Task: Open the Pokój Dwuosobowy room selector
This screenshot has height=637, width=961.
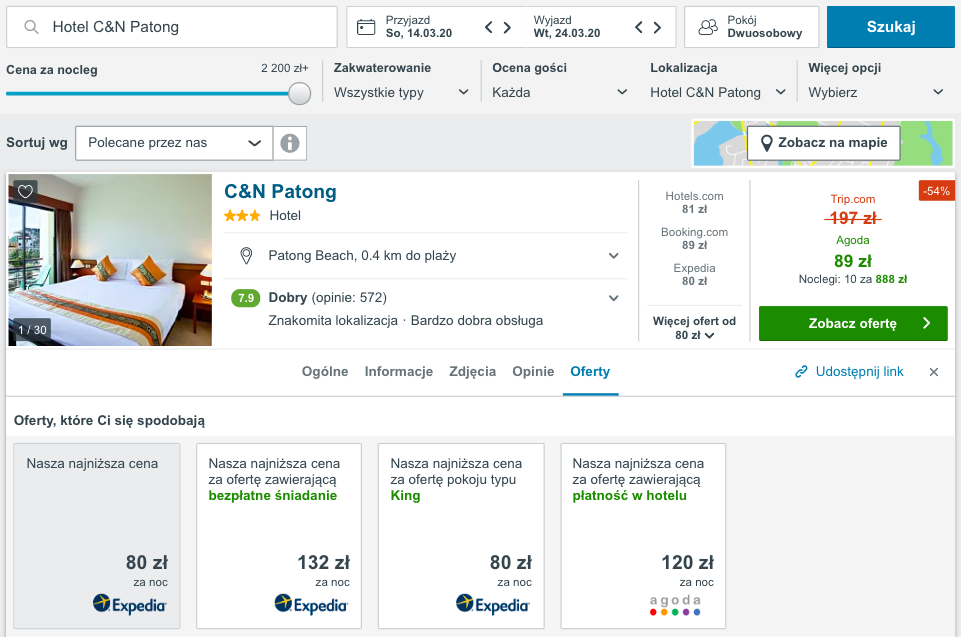Action: point(751,27)
